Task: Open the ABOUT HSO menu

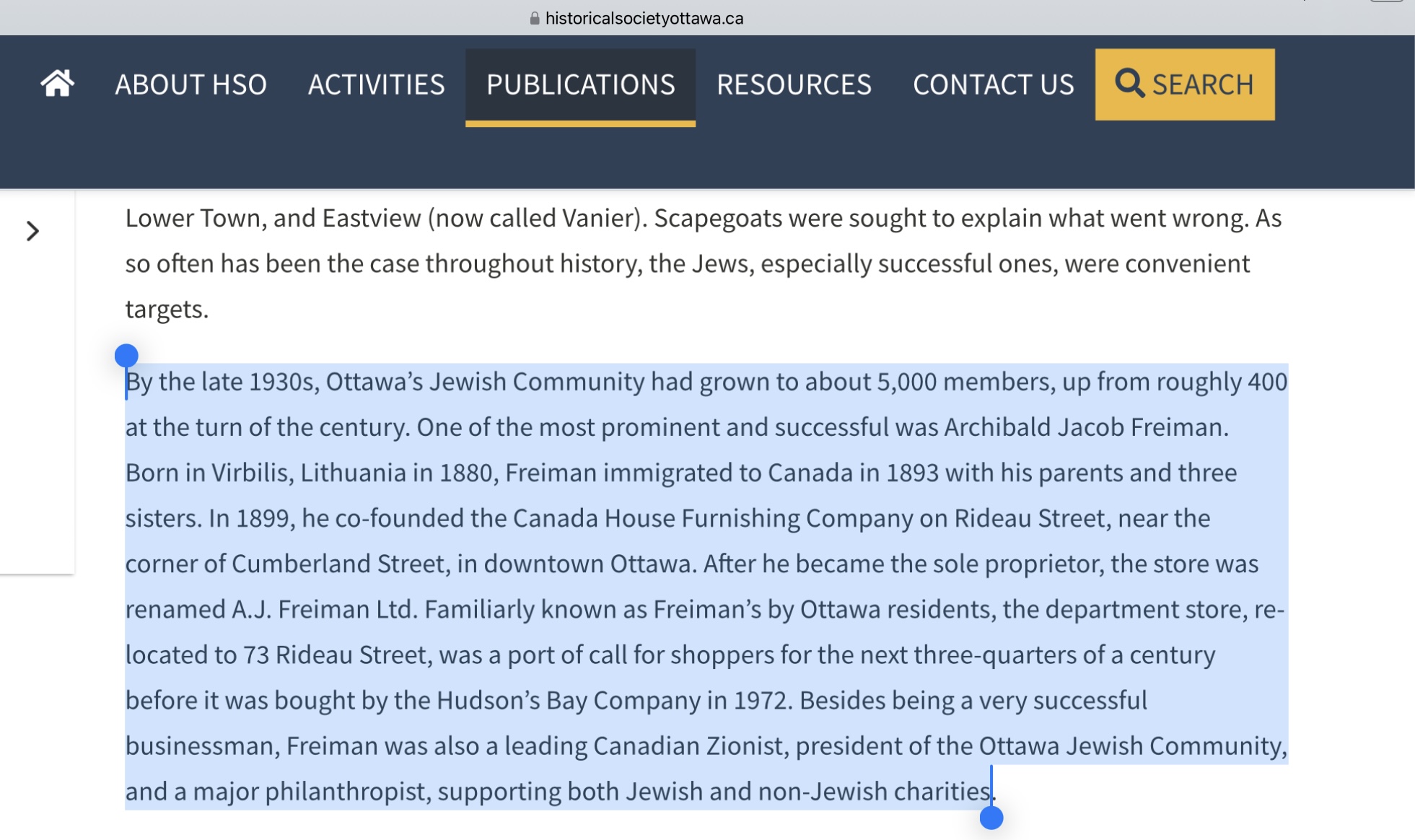Action: click(x=190, y=84)
